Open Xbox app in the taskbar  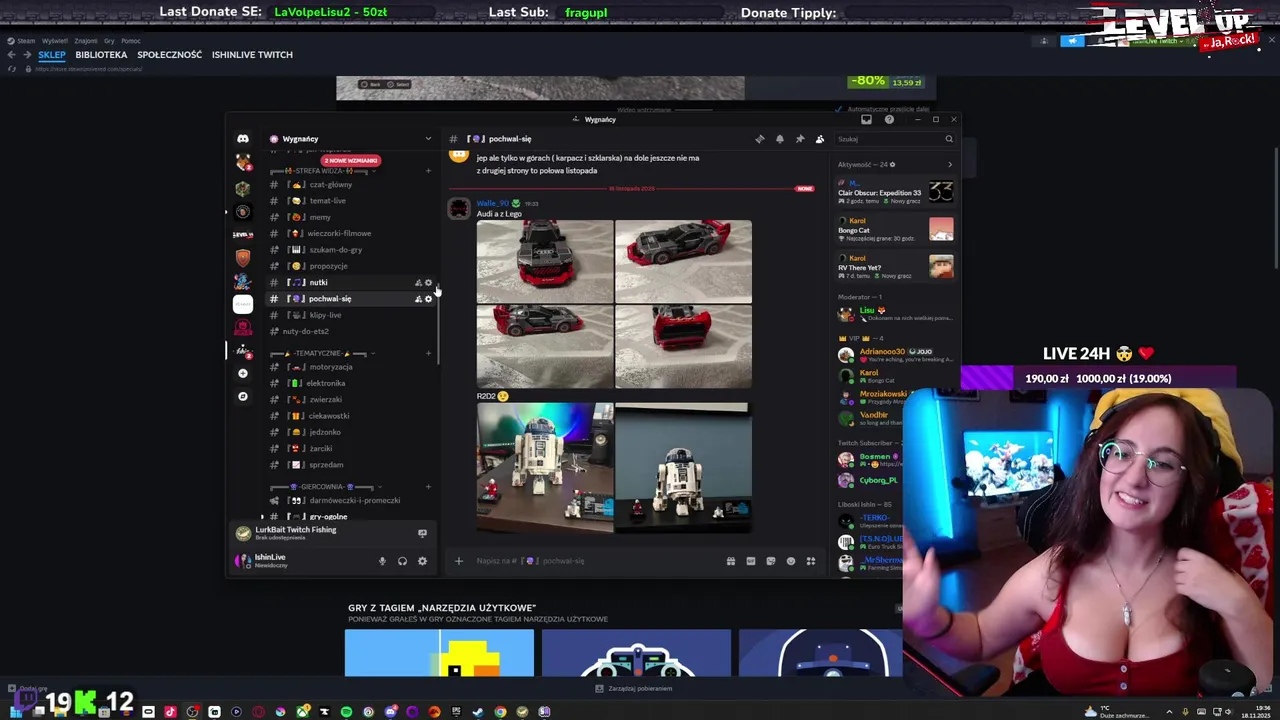302,712
